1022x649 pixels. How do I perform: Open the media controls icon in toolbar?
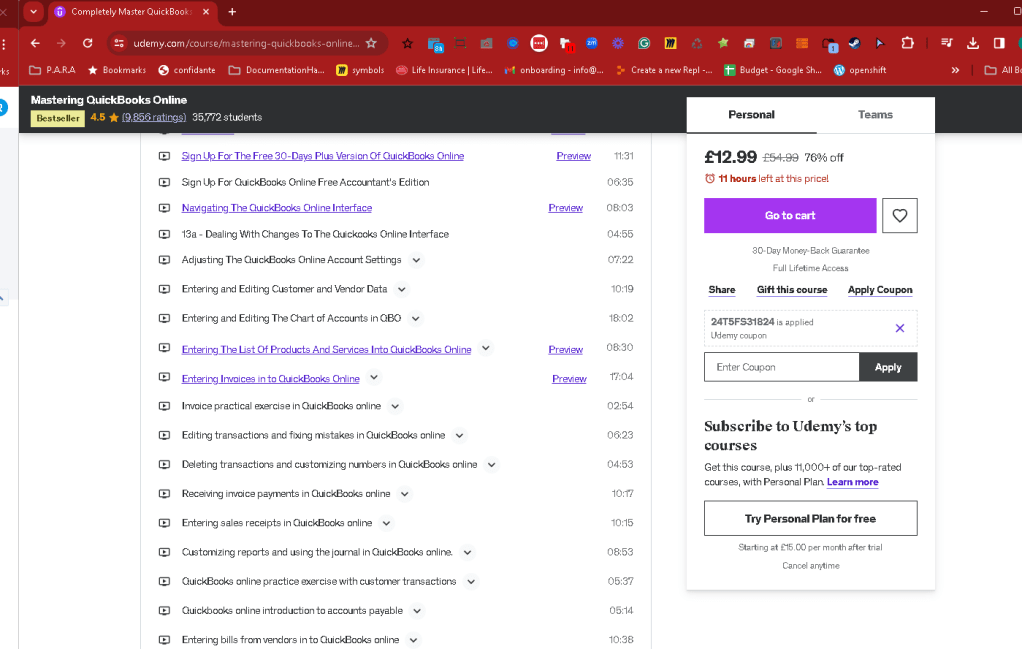(x=947, y=43)
